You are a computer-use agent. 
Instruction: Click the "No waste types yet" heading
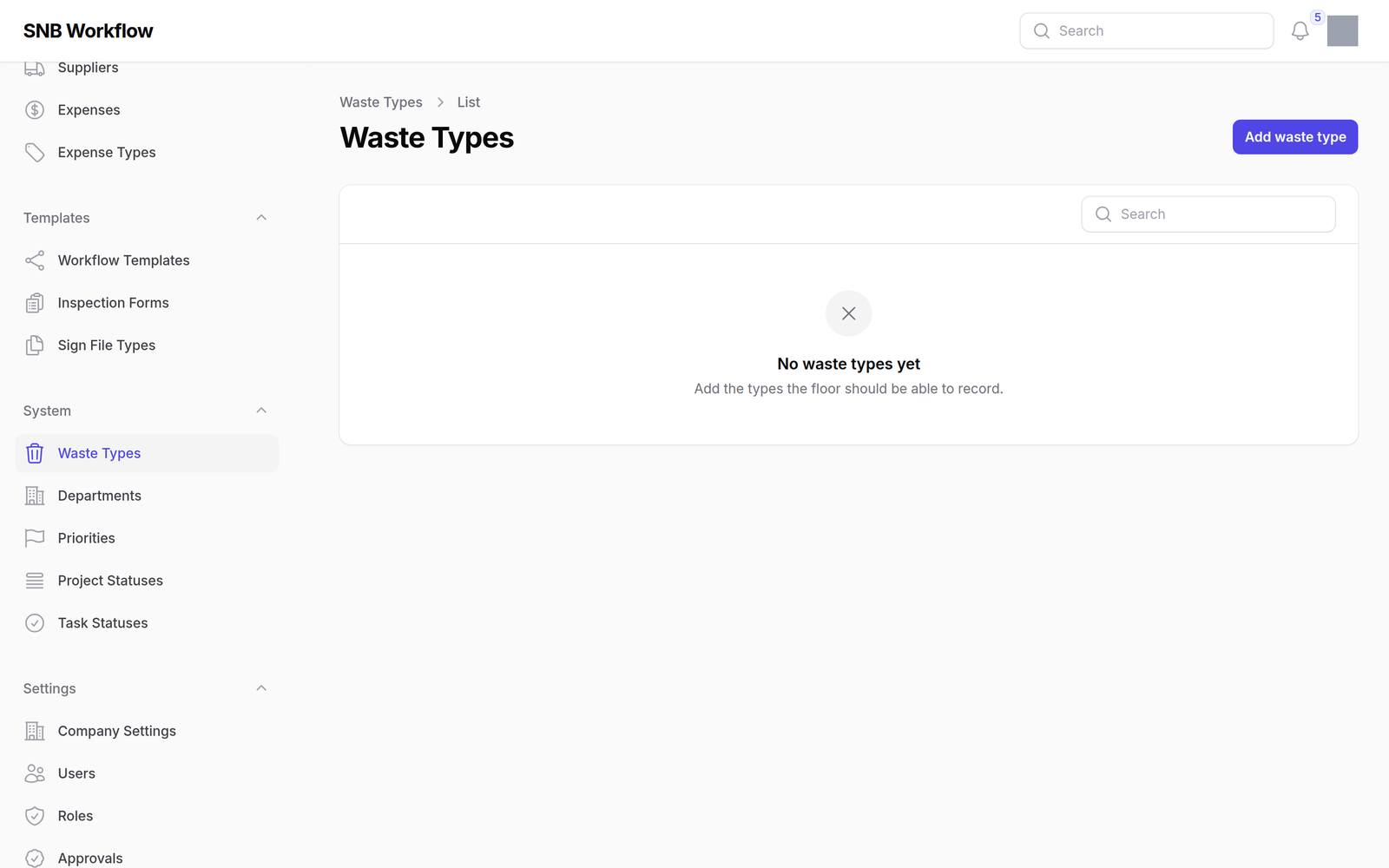tap(848, 365)
